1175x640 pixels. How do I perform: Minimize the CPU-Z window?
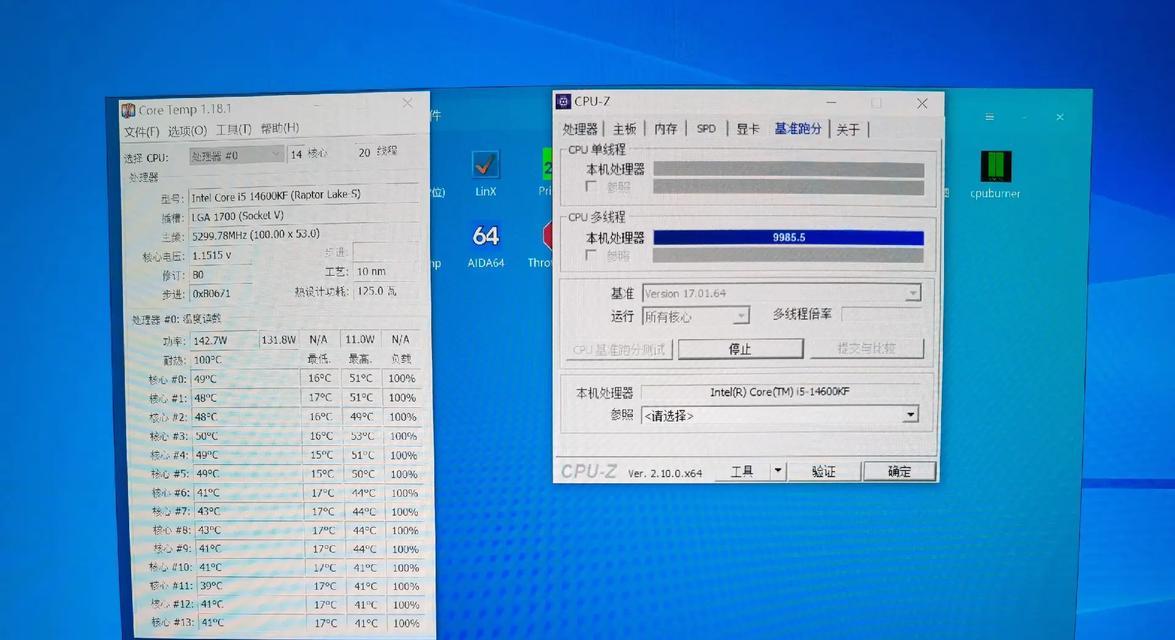(831, 103)
